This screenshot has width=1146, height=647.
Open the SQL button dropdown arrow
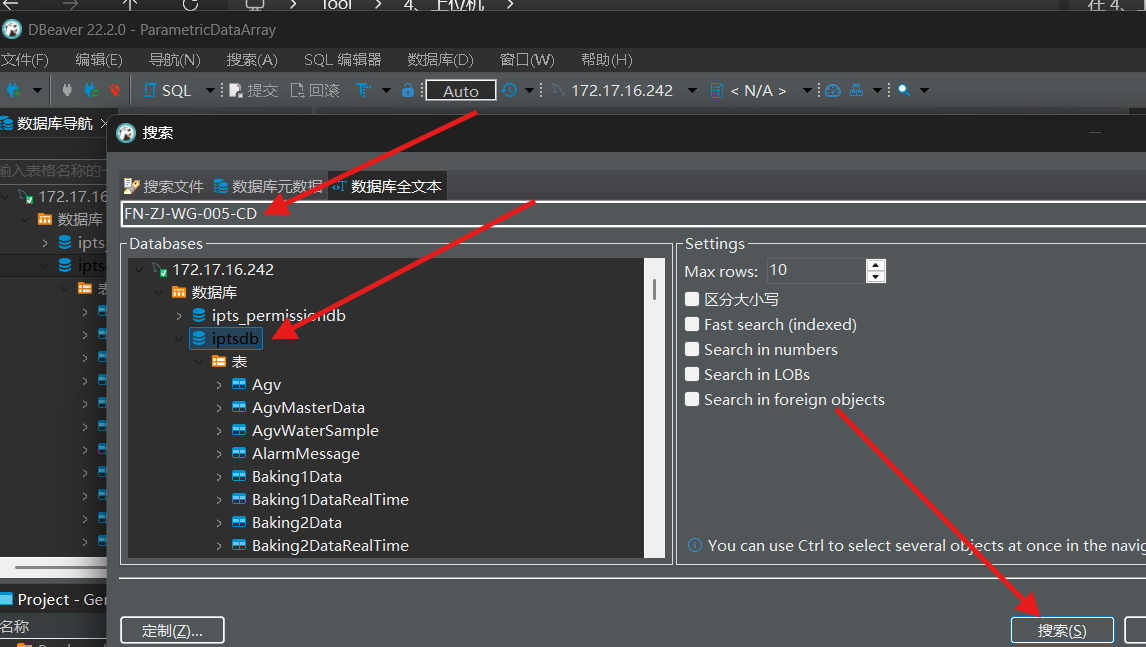210,91
